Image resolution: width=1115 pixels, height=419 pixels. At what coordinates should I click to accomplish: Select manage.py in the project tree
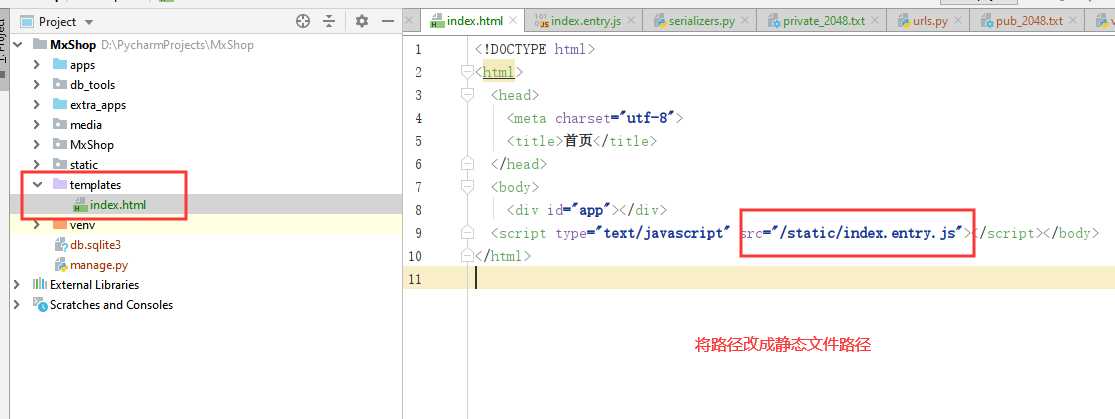pyautogui.click(x=99, y=265)
